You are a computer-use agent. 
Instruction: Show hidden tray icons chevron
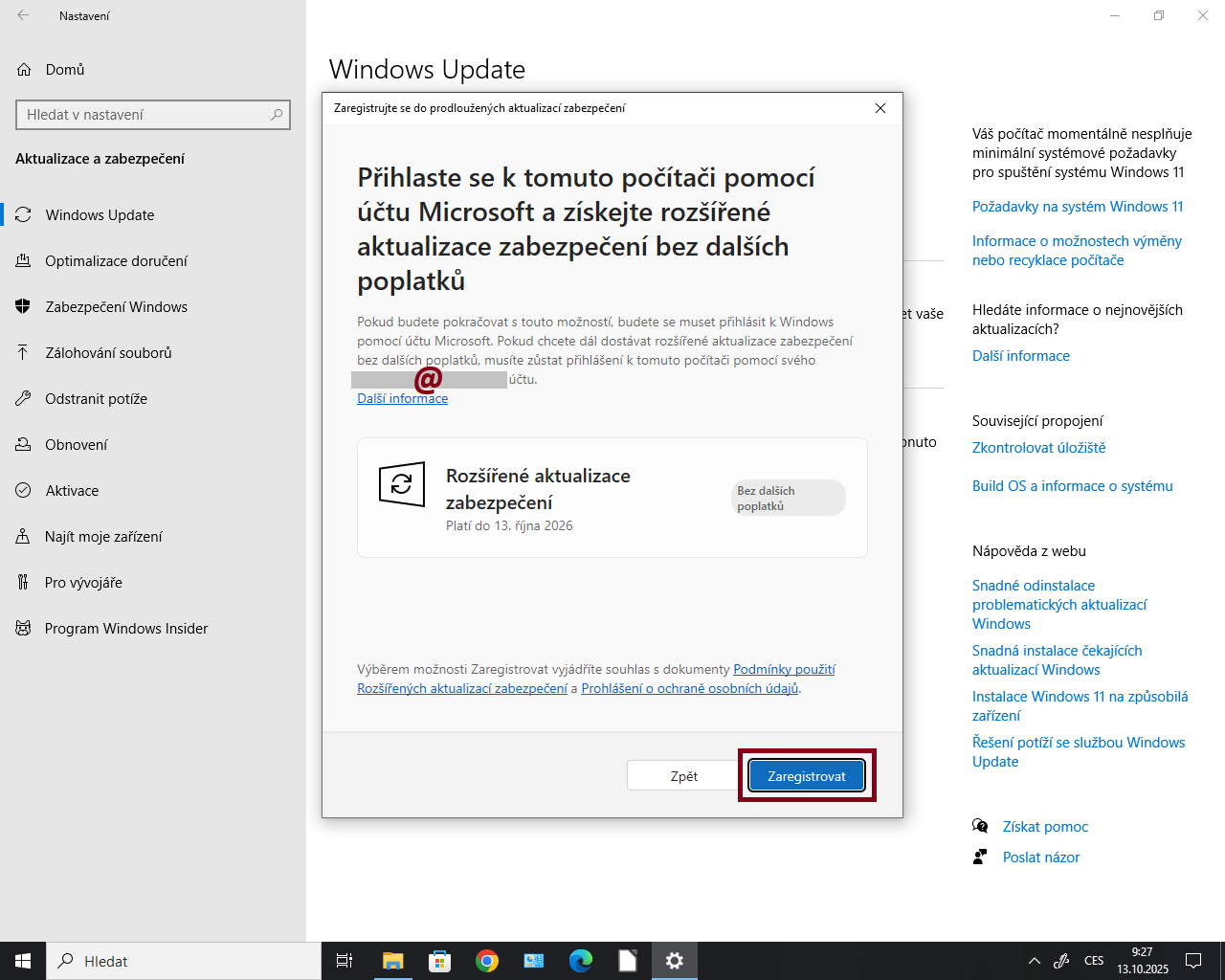[1034, 961]
